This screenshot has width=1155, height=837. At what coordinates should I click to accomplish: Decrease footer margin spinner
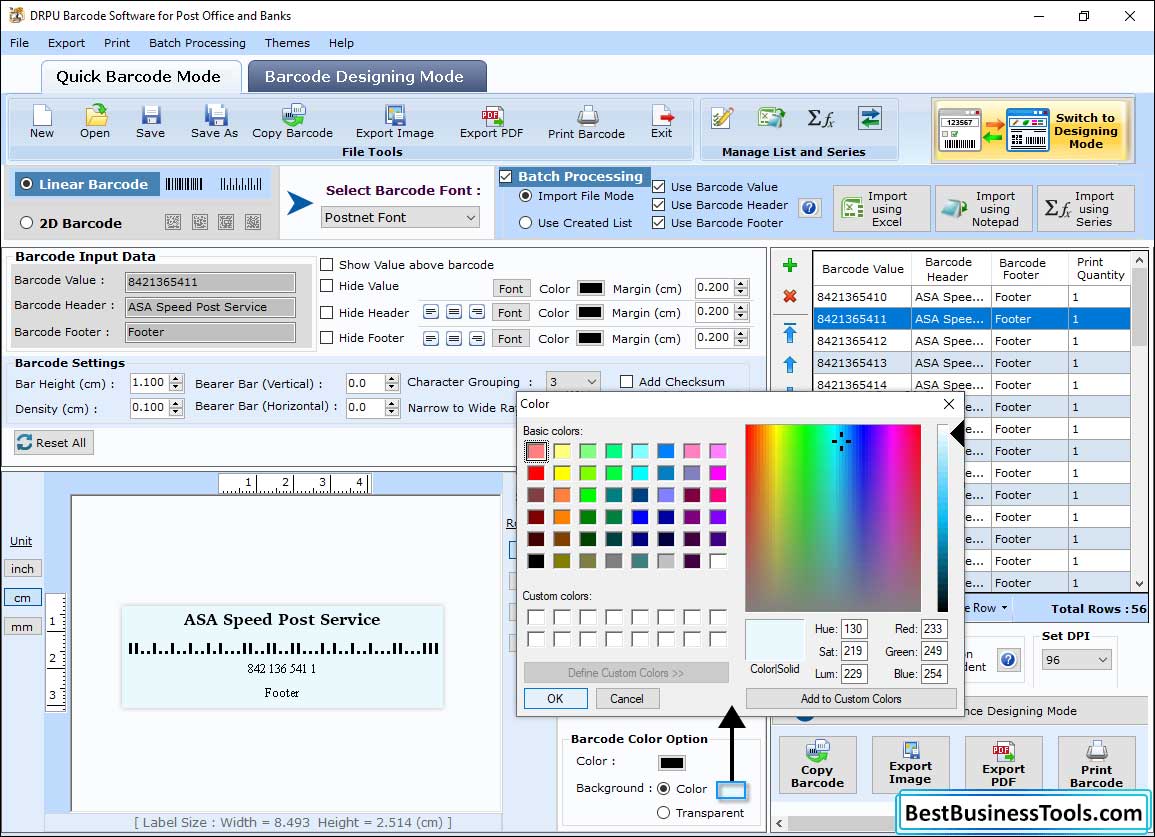point(742,343)
